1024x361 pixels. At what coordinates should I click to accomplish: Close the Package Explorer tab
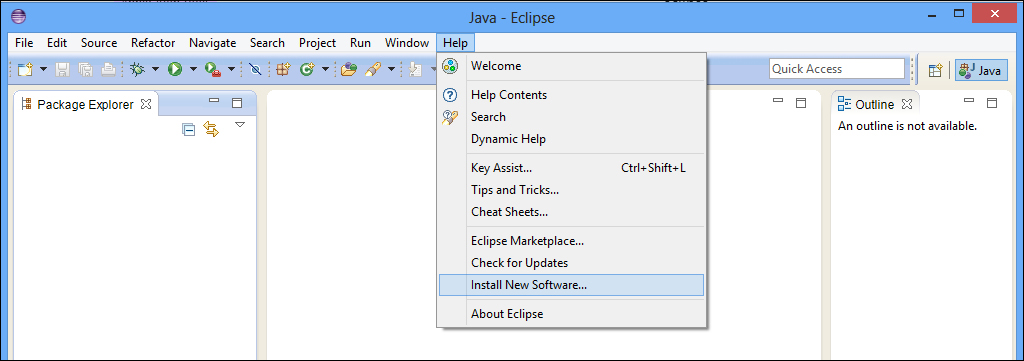point(146,104)
